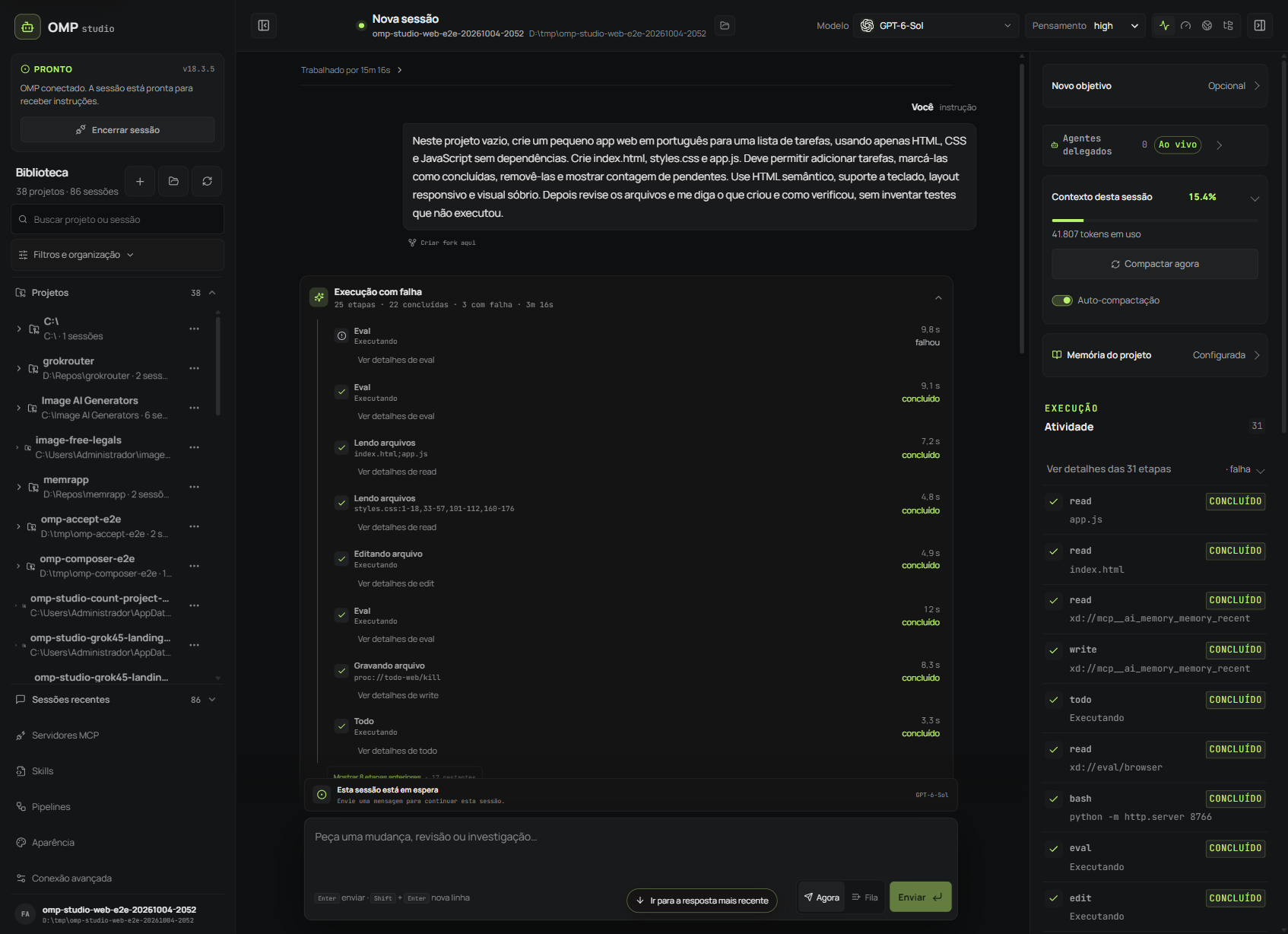Viewport: 1288px width, 934px height.
Task: Expand Filtros e organização
Action: 117,255
